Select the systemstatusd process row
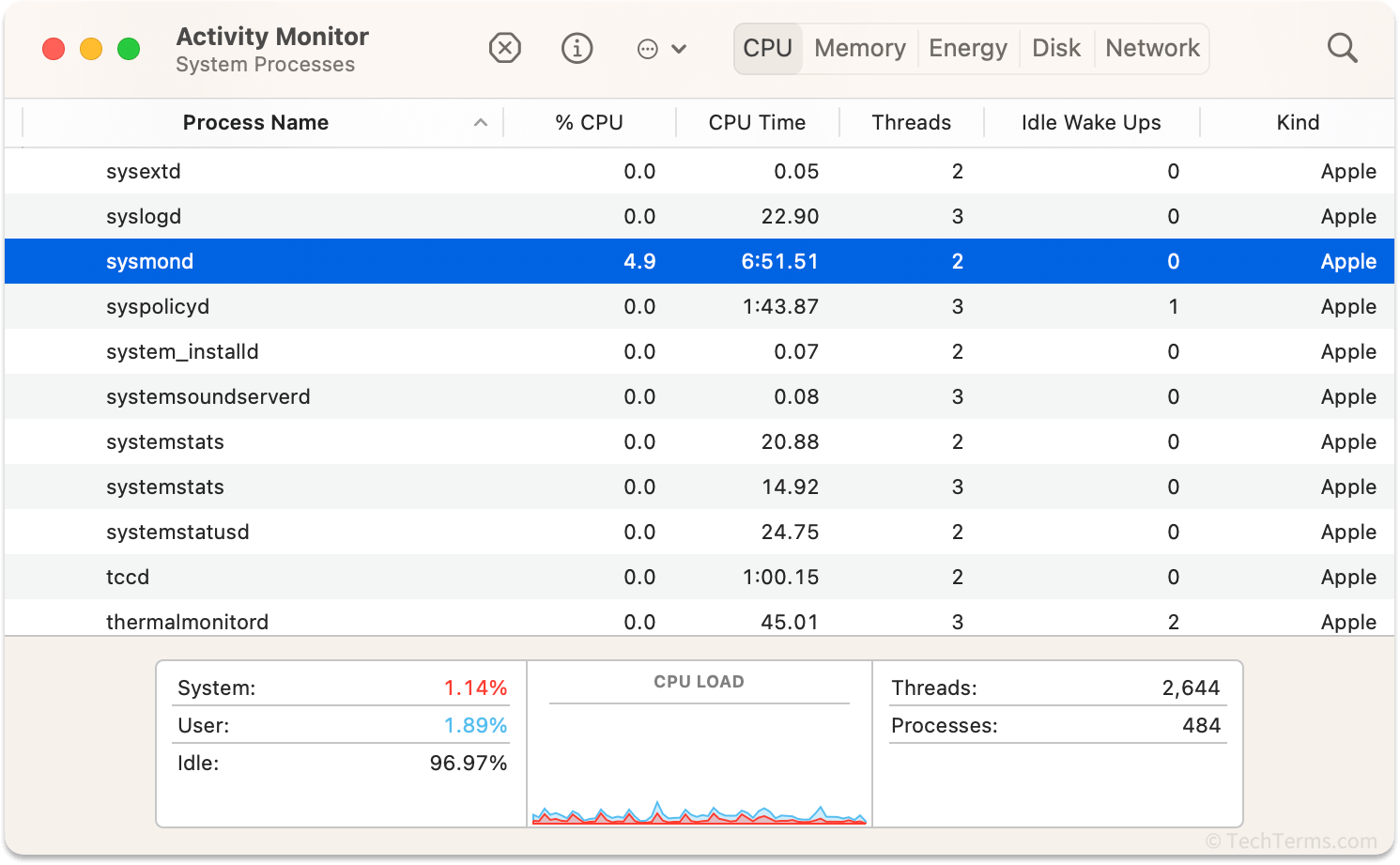The height and width of the screenshot is (865, 1400). click(x=700, y=533)
